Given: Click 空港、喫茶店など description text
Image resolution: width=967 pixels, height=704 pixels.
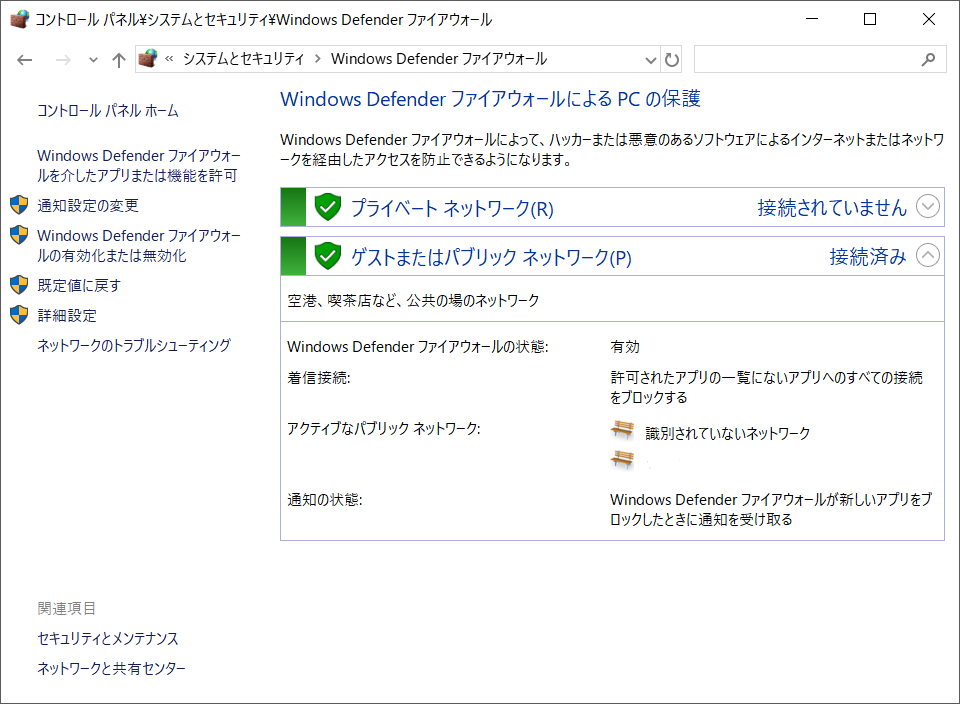Looking at the screenshot, I should (413, 300).
